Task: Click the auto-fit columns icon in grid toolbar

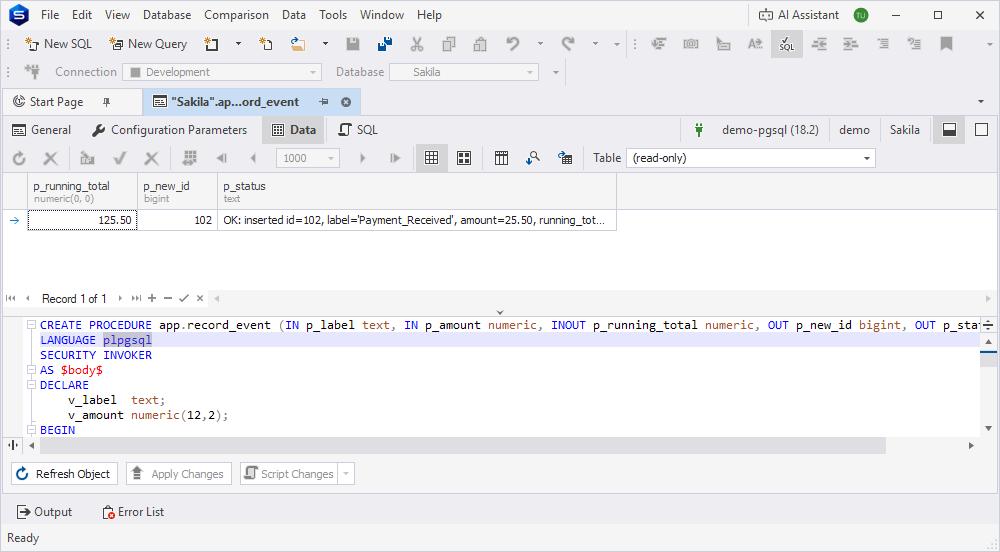Action: [x=189, y=158]
